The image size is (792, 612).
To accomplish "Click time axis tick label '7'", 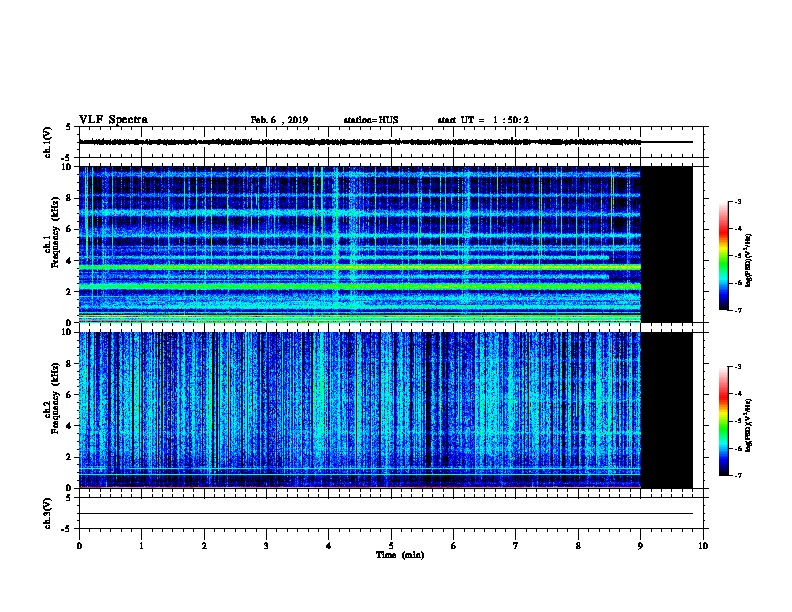I will 516,546.
